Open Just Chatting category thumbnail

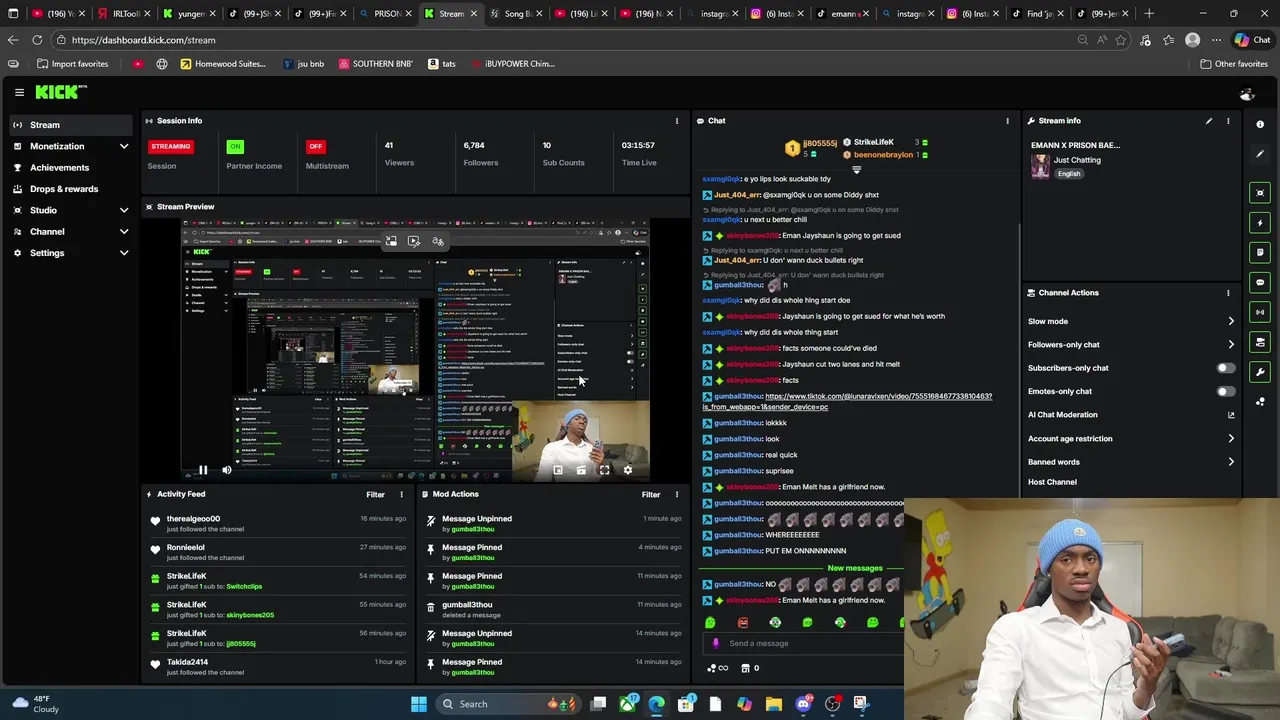point(1040,166)
